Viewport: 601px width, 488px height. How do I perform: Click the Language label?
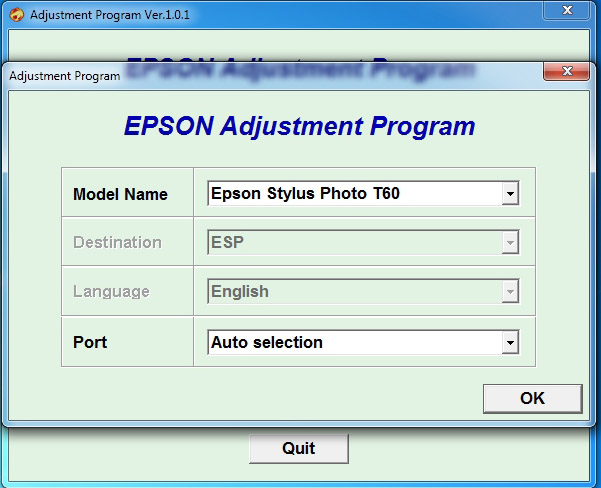click(x=111, y=292)
